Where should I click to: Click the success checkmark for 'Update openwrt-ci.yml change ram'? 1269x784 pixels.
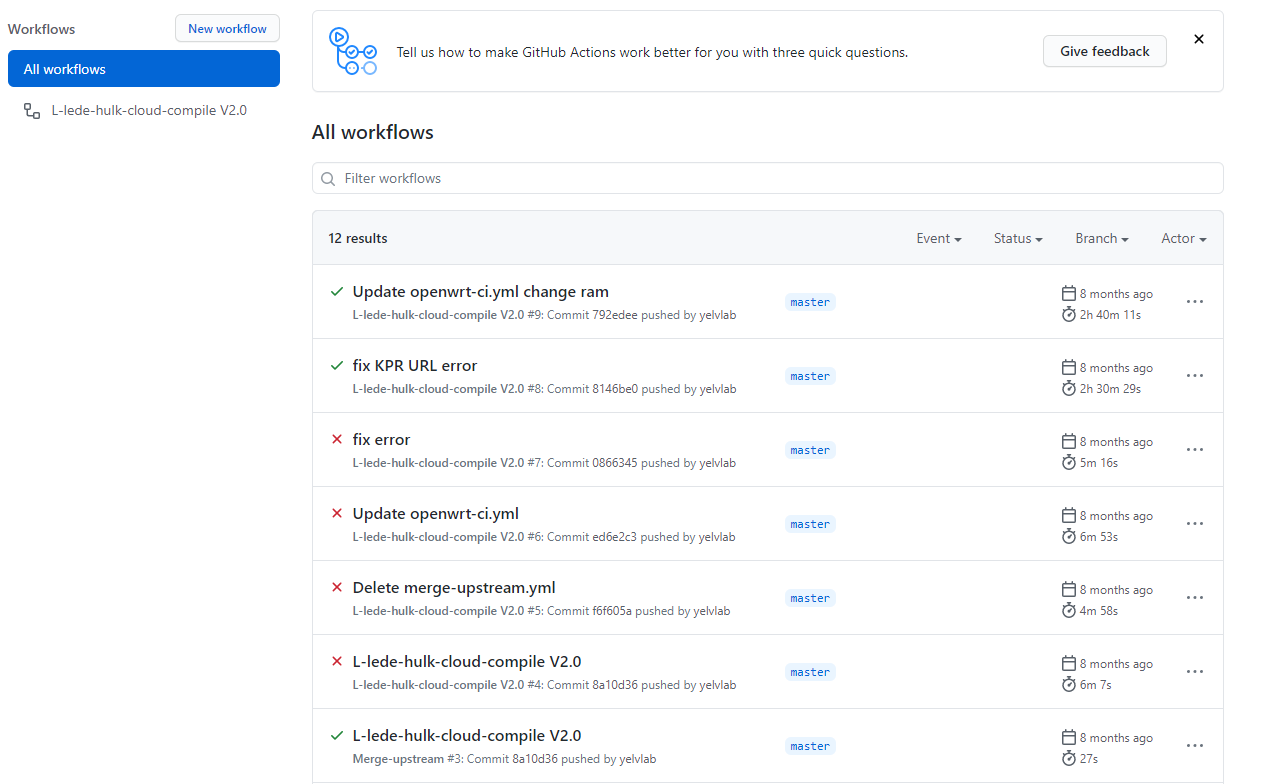click(337, 292)
